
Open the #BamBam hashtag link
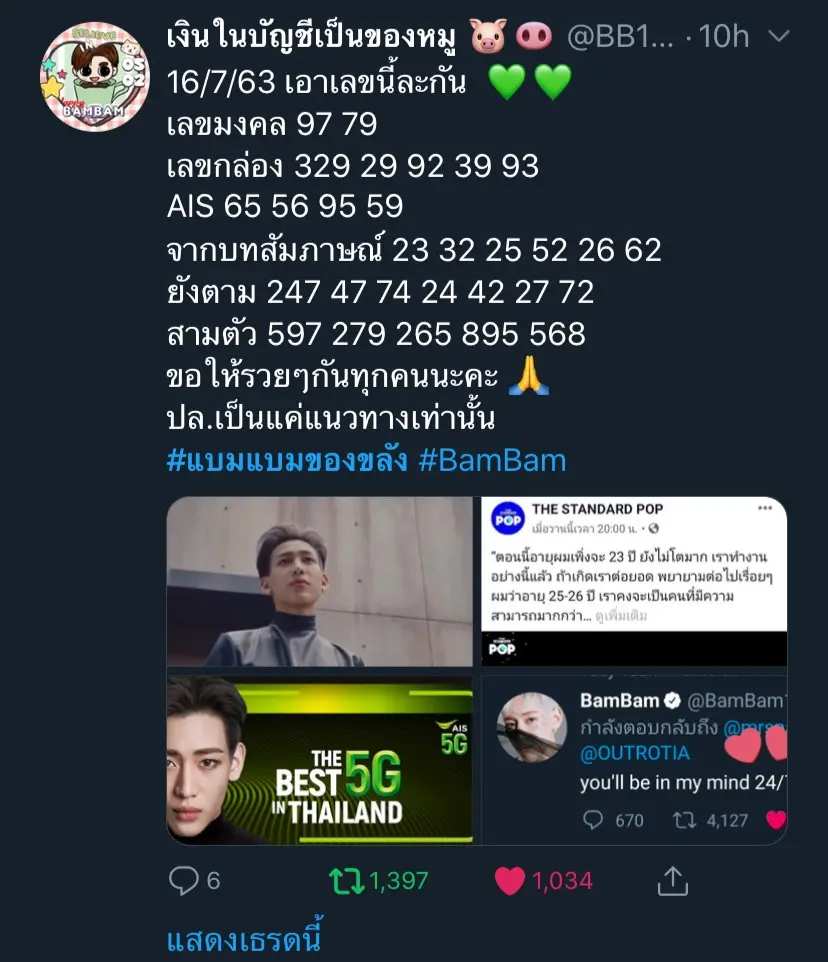[x=493, y=460]
